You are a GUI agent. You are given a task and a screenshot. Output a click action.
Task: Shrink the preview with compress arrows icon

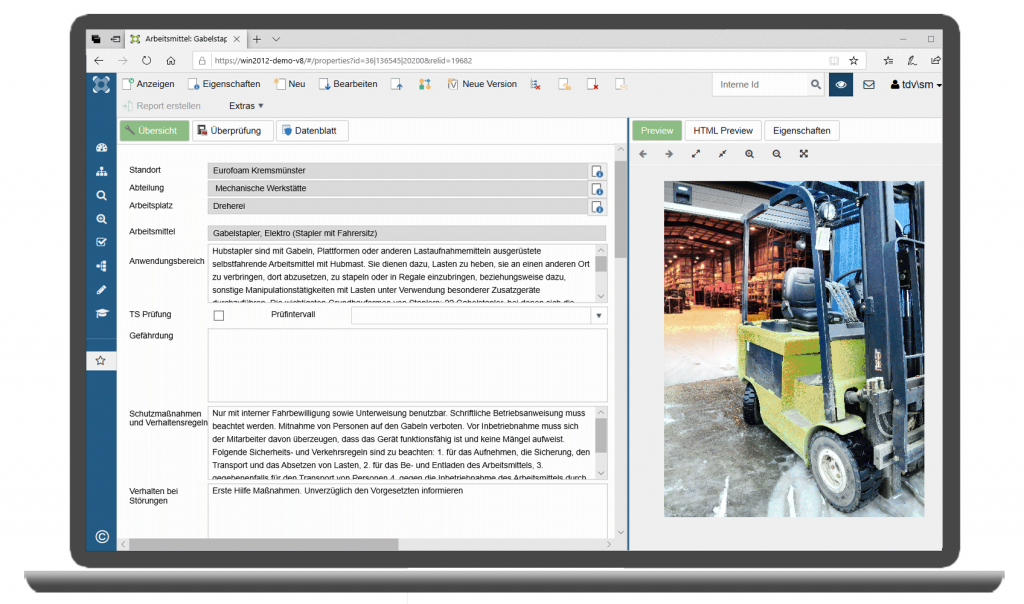(x=722, y=154)
